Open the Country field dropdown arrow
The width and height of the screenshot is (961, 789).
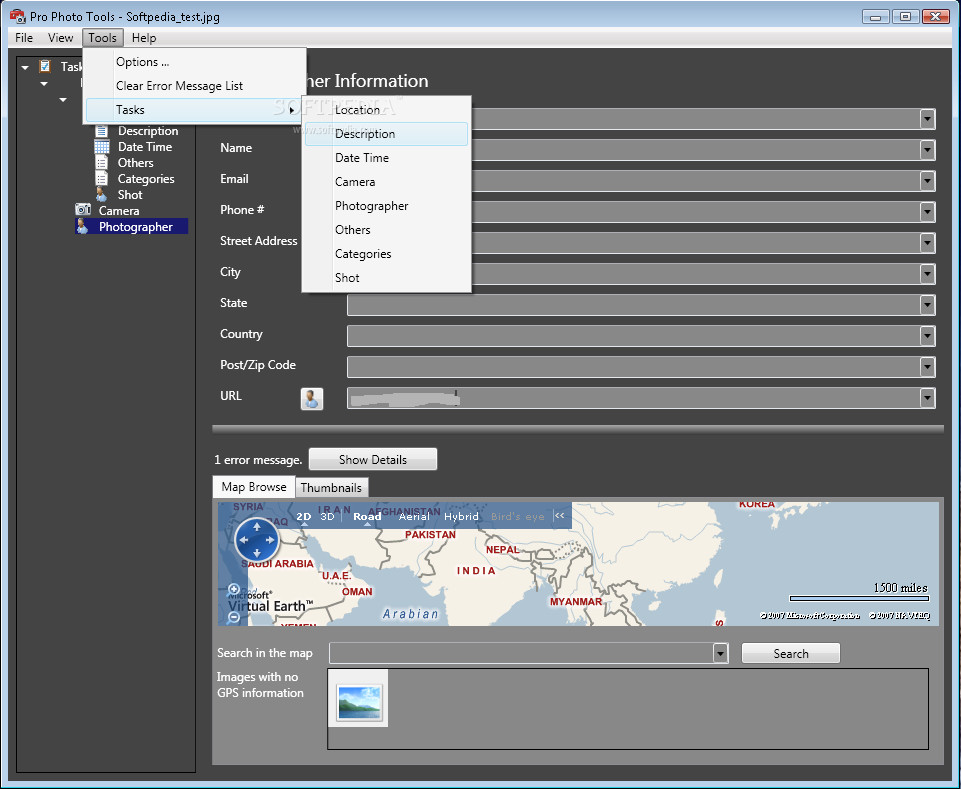click(927, 336)
